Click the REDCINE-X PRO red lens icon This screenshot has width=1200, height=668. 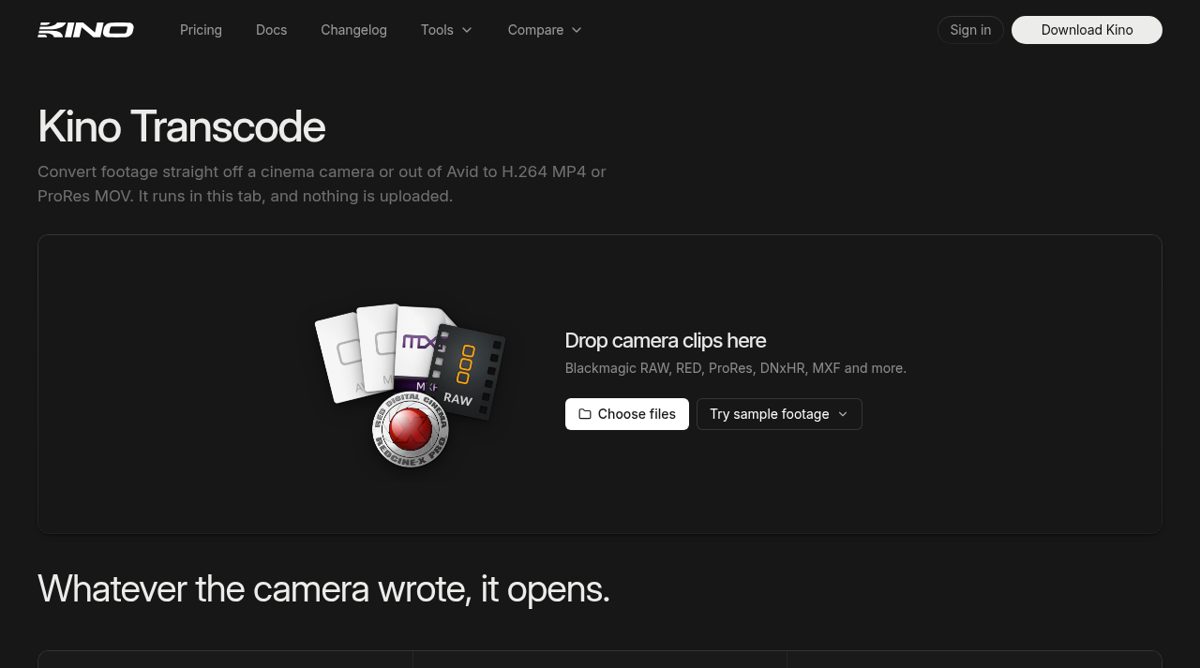click(x=410, y=430)
